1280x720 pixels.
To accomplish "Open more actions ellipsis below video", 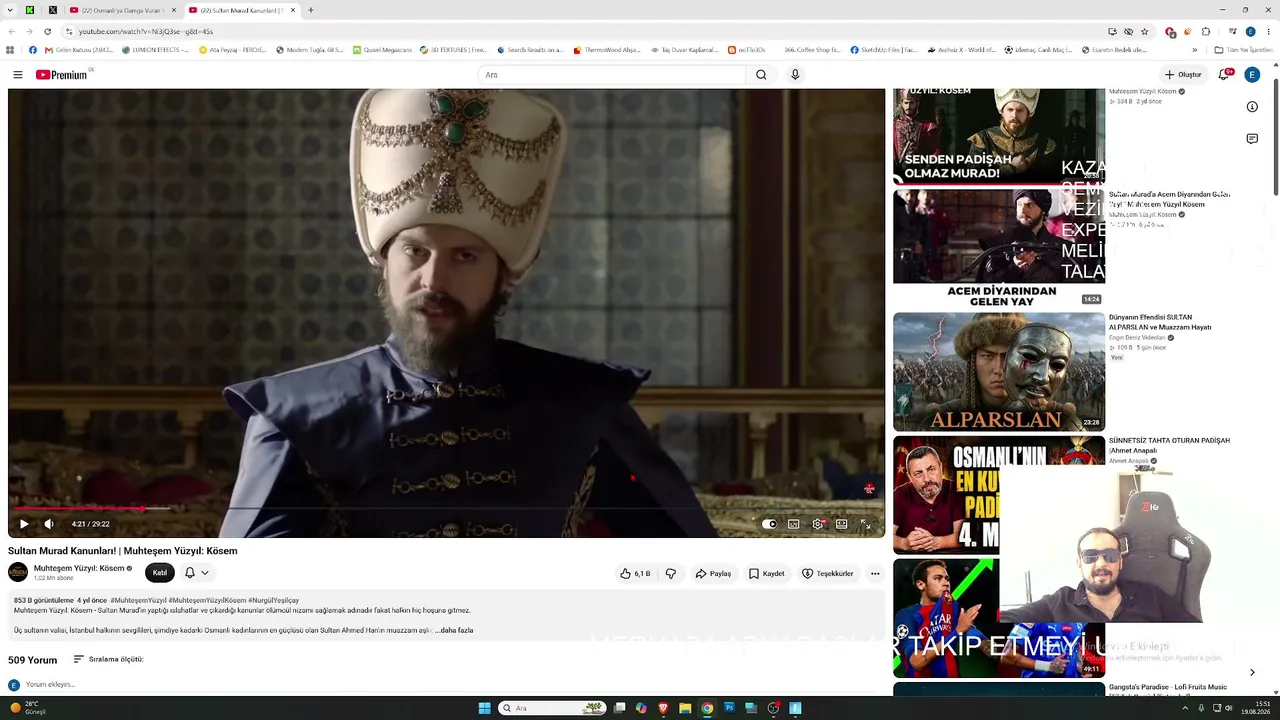I will [x=875, y=574].
